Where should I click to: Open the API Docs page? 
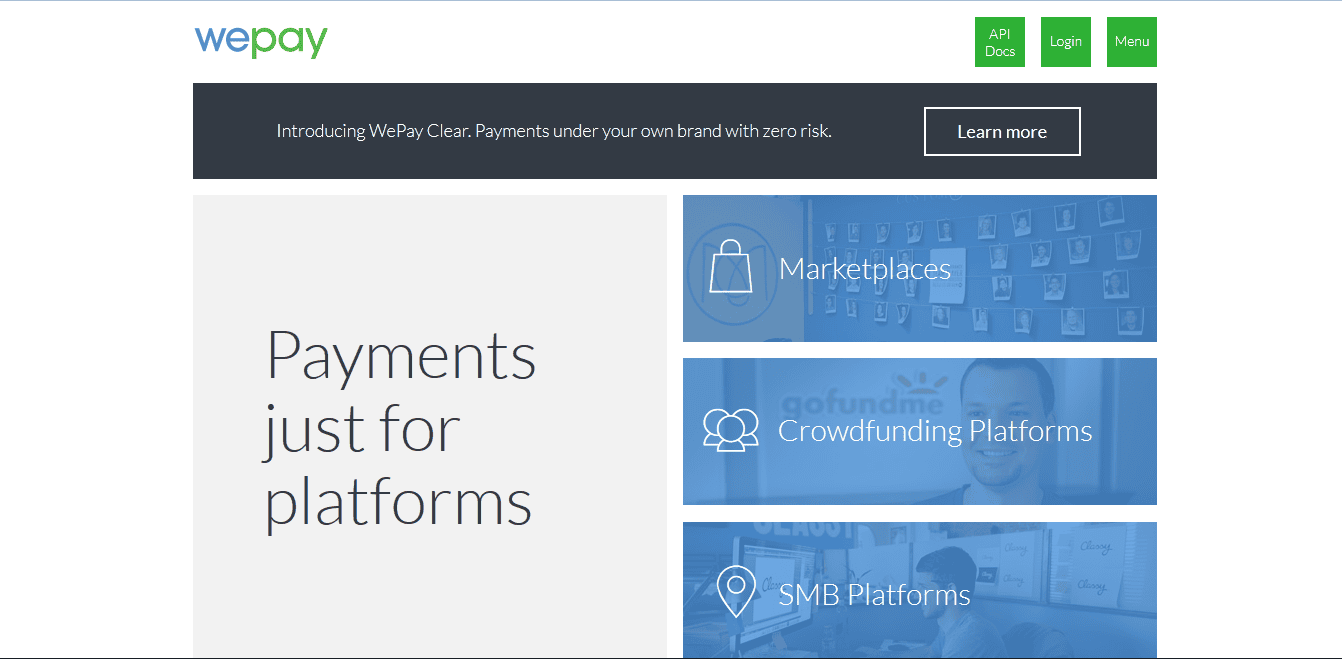(1000, 42)
